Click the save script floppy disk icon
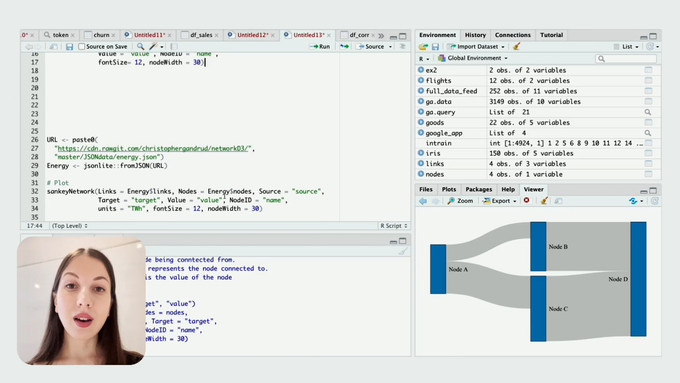Screen dimensions: 680x383 [x=69, y=46]
